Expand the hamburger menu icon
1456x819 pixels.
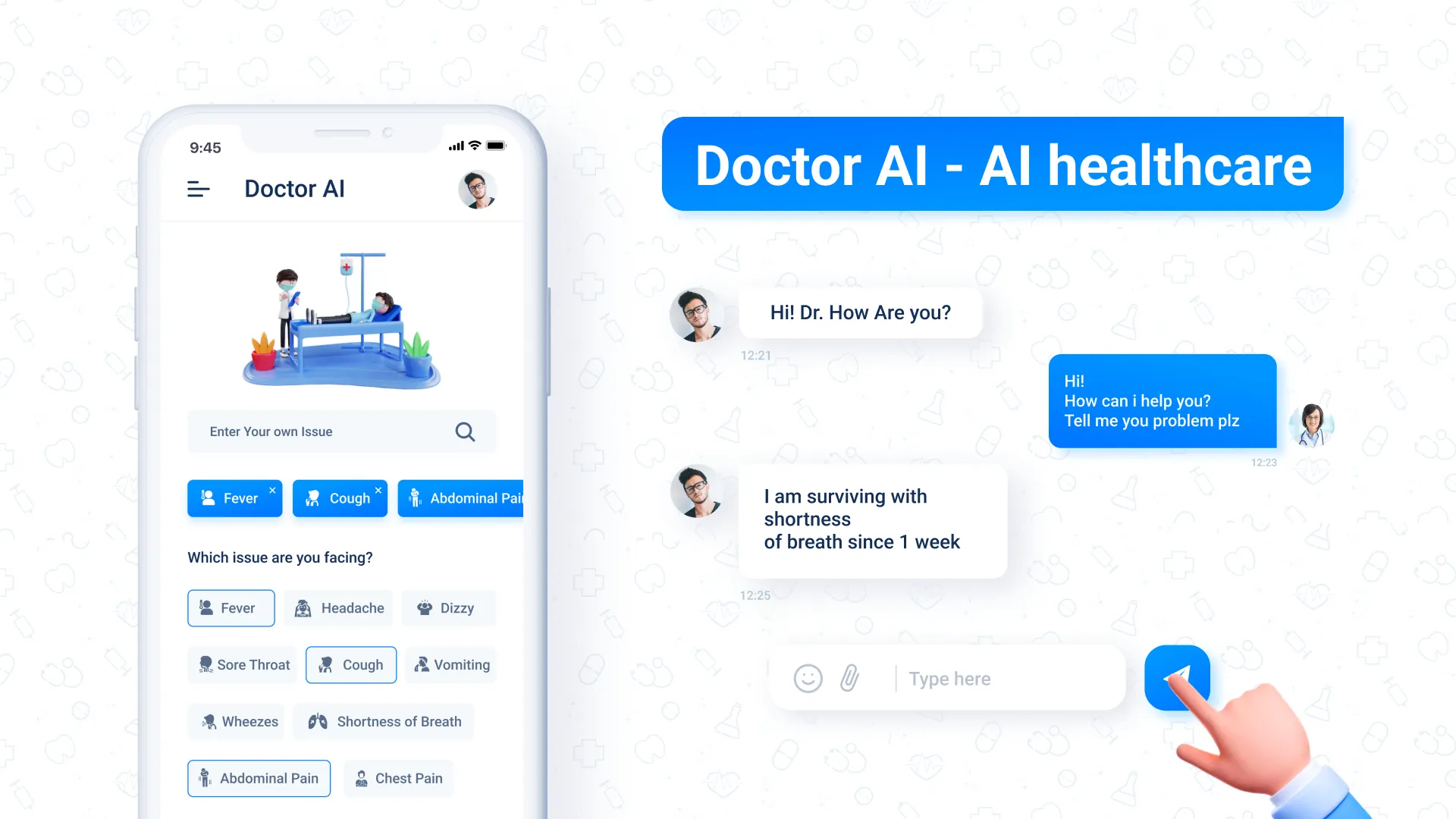pos(199,188)
